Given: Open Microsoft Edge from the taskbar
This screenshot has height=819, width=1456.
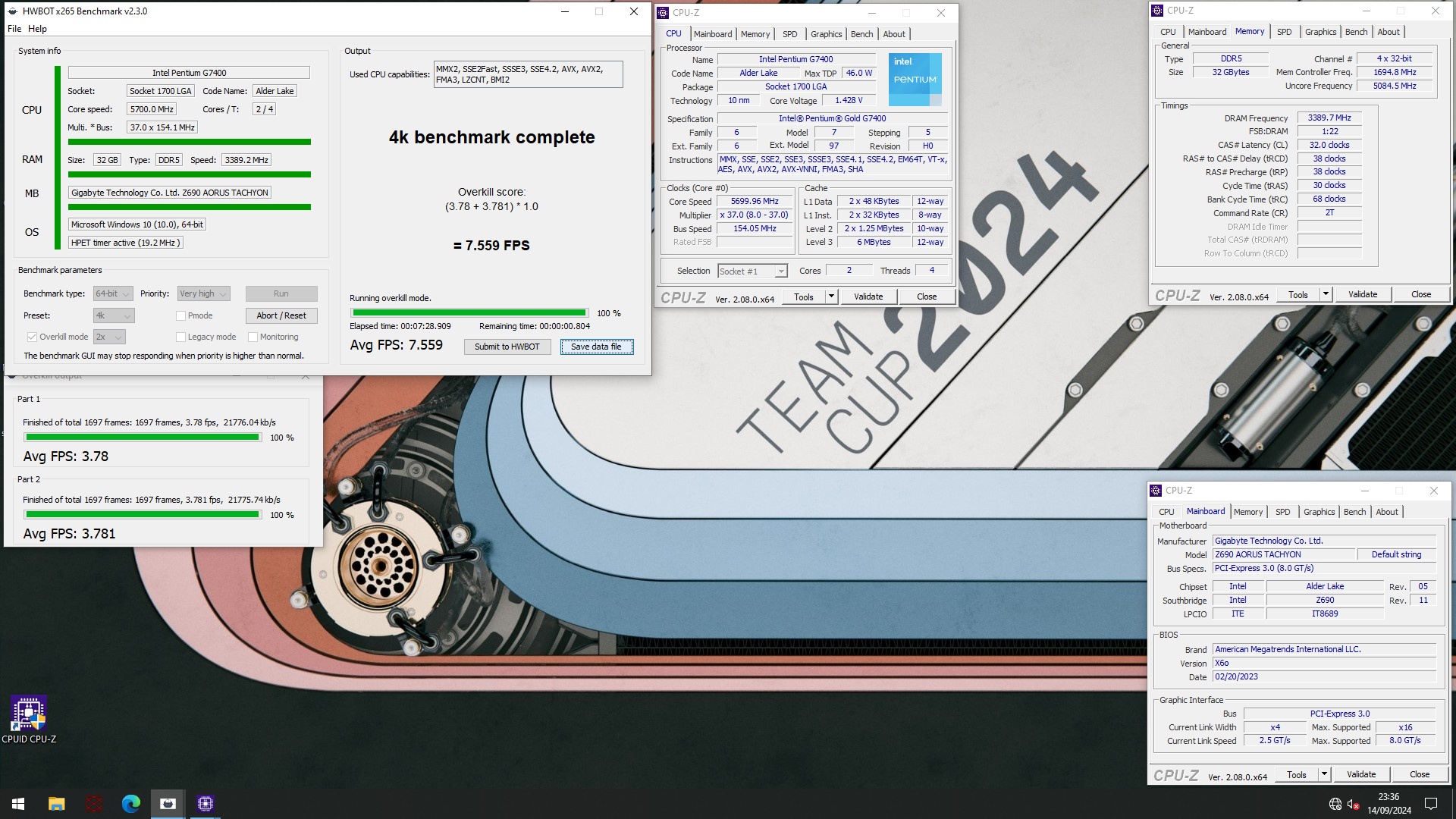Looking at the screenshot, I should (131, 803).
